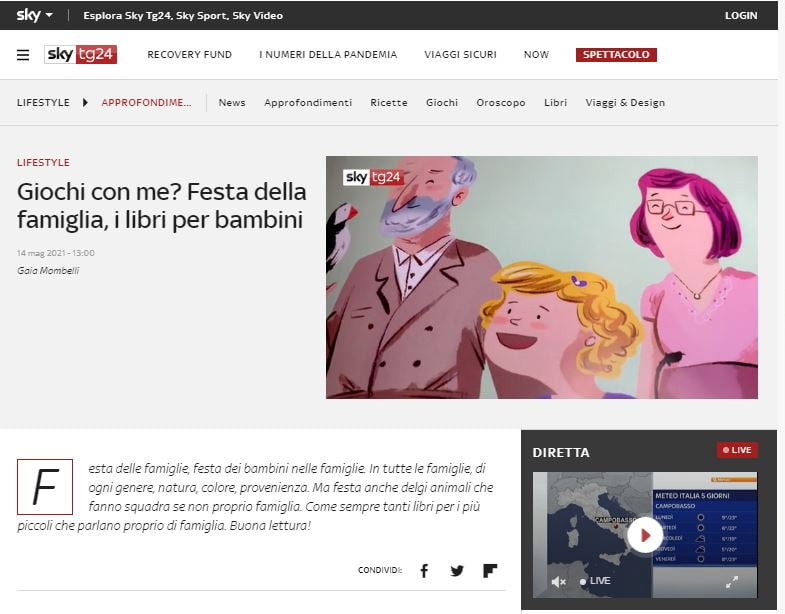Share article on Facebook

(424, 570)
